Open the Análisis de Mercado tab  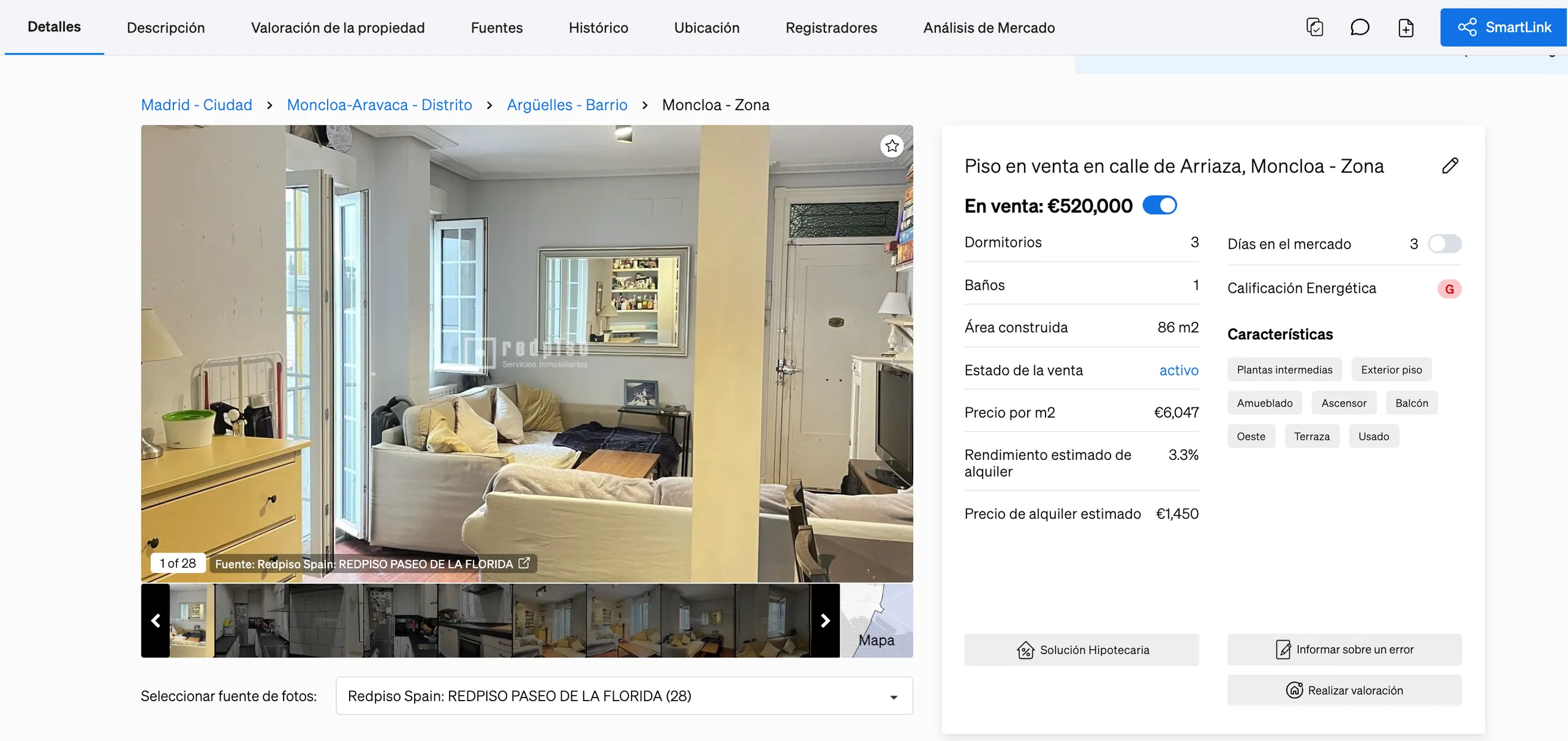(x=989, y=28)
